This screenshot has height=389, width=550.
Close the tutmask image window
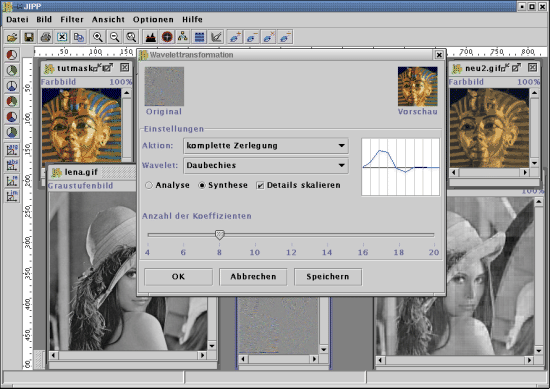click(125, 67)
